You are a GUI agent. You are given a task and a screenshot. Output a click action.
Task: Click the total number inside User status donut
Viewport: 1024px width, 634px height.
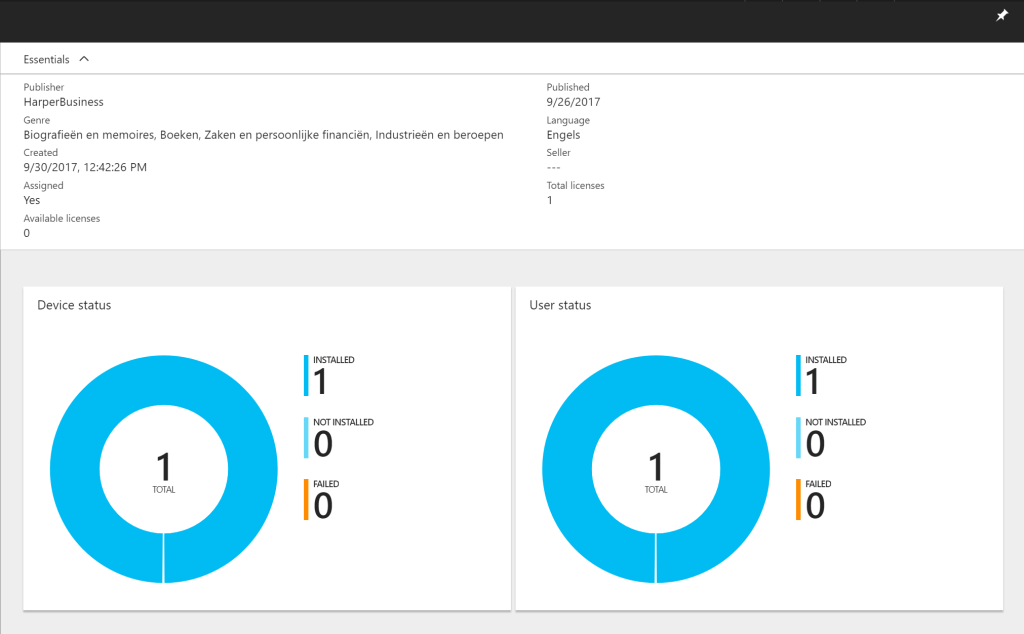[655, 467]
